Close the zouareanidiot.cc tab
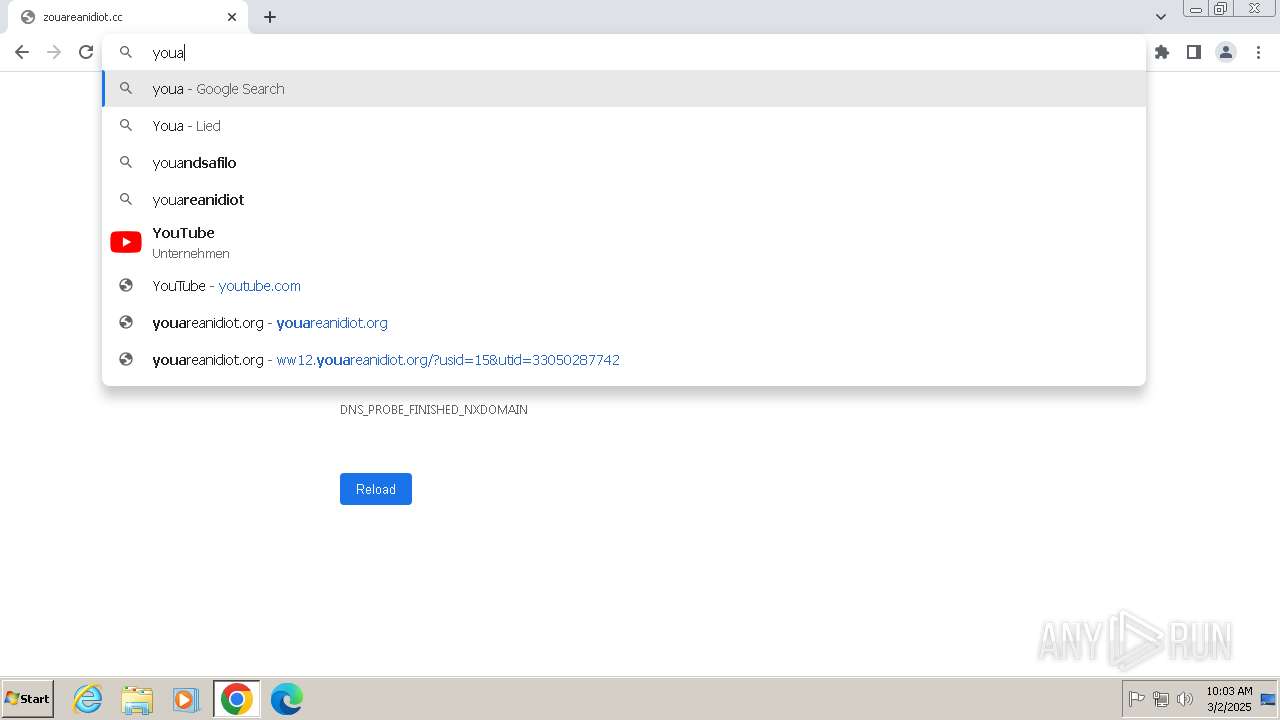1280x720 pixels. coord(232,17)
